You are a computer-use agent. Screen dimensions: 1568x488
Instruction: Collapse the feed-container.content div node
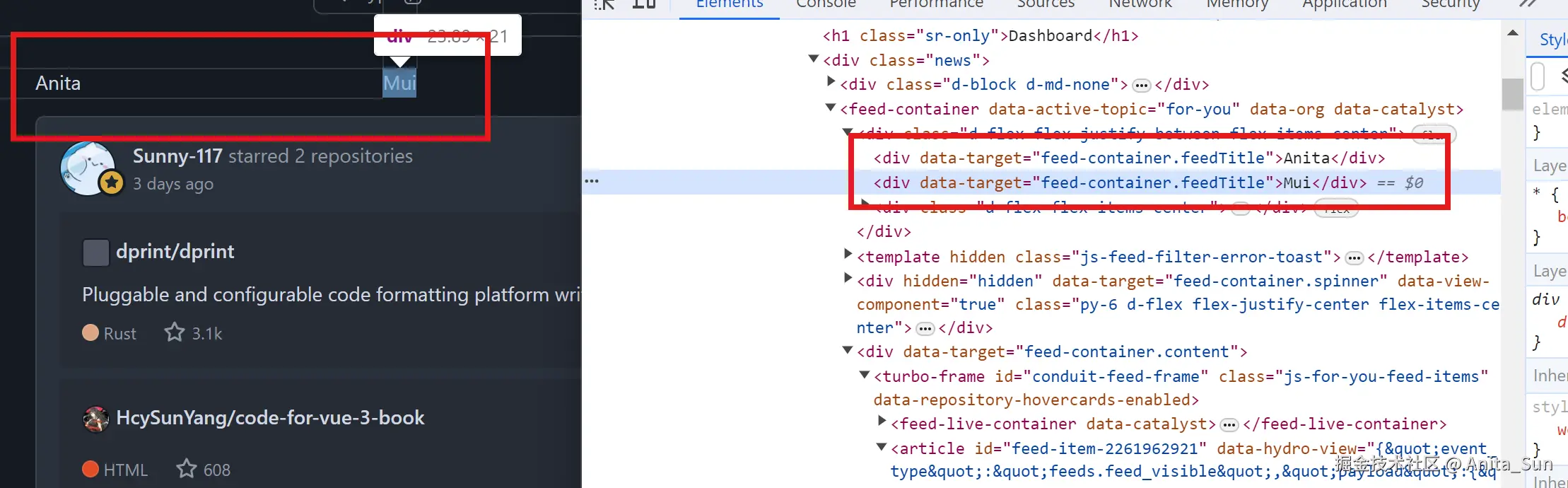(848, 350)
